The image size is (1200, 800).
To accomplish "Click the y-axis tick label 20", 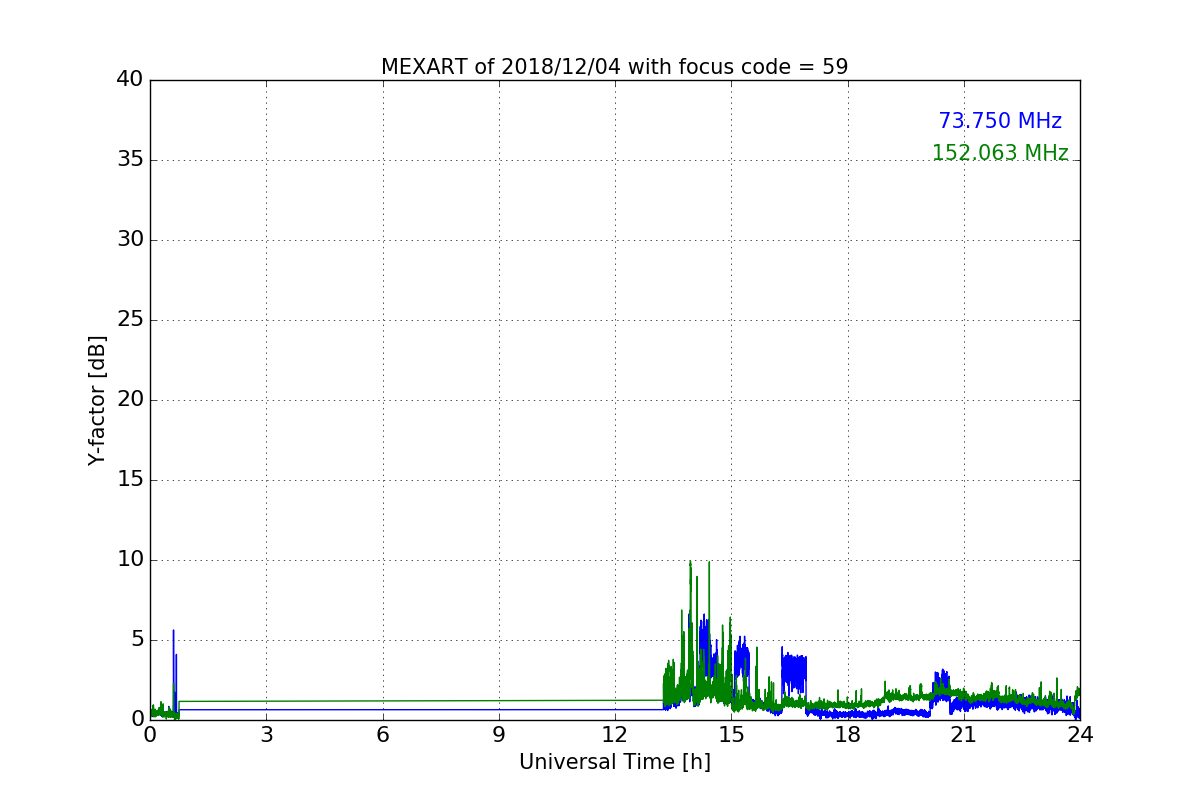I will [130, 400].
